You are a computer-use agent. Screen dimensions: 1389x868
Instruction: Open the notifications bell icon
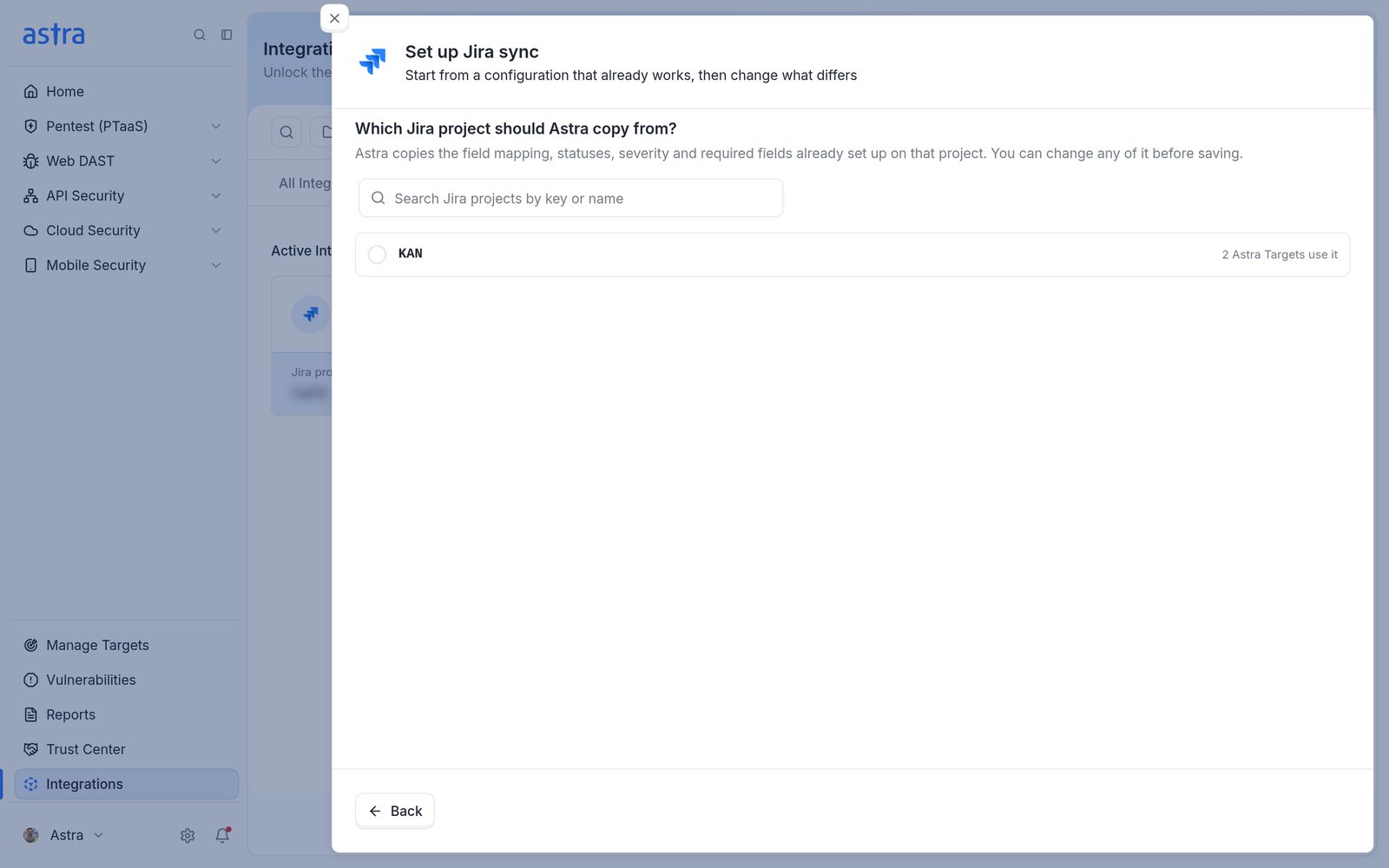point(222,835)
